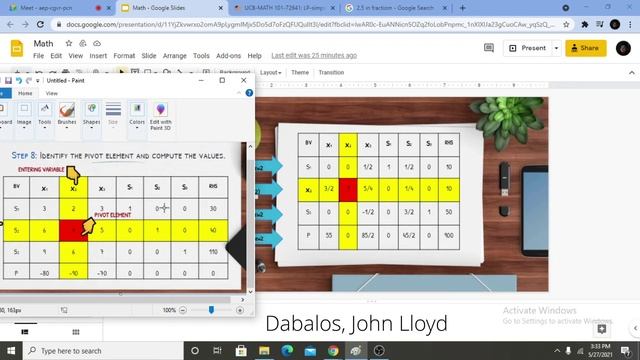Viewport: 640px width, 360px height.
Task: Click Edit with Paint 3D button
Action: click(160, 117)
